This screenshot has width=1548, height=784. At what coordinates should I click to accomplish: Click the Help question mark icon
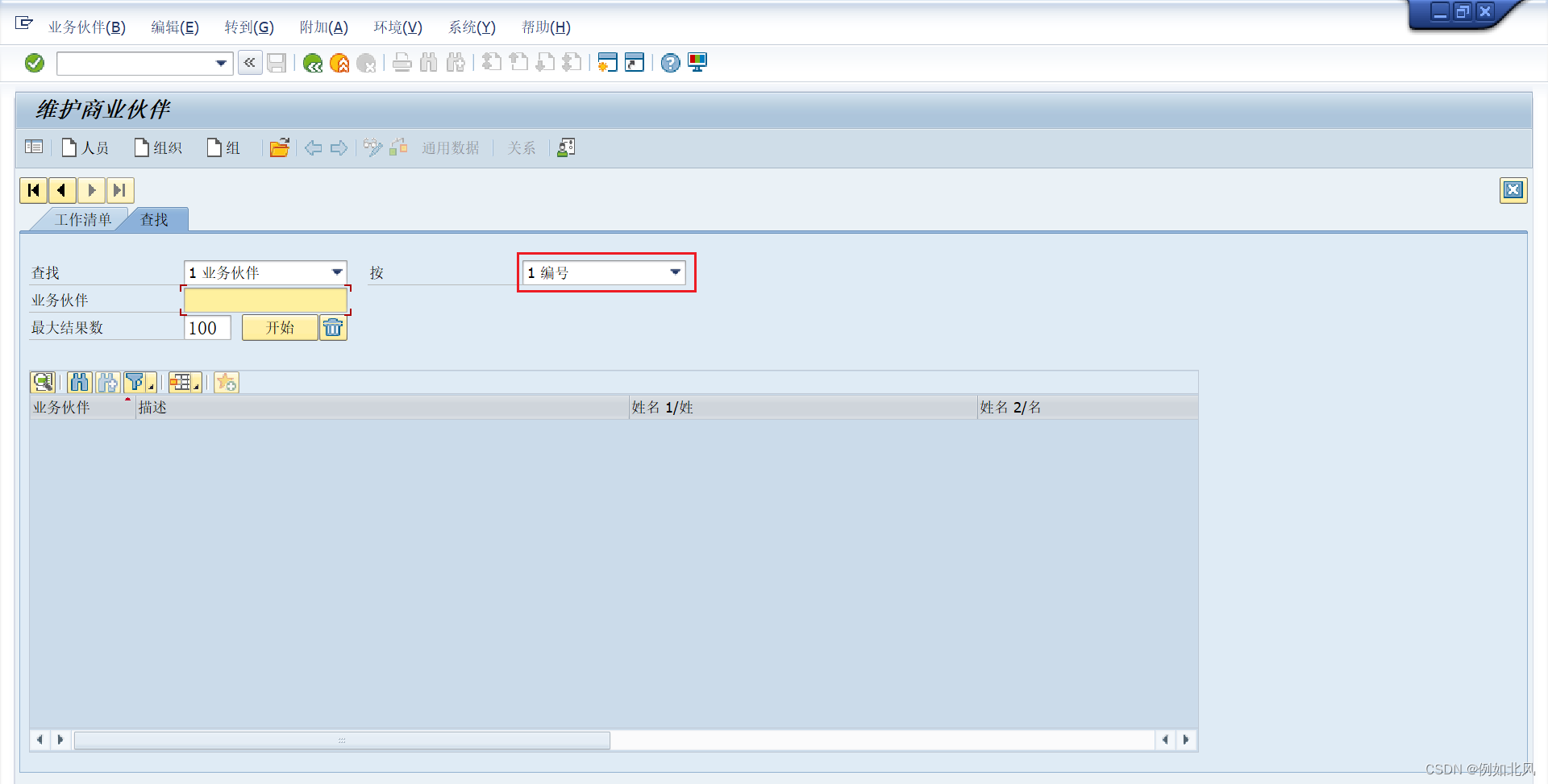click(670, 63)
